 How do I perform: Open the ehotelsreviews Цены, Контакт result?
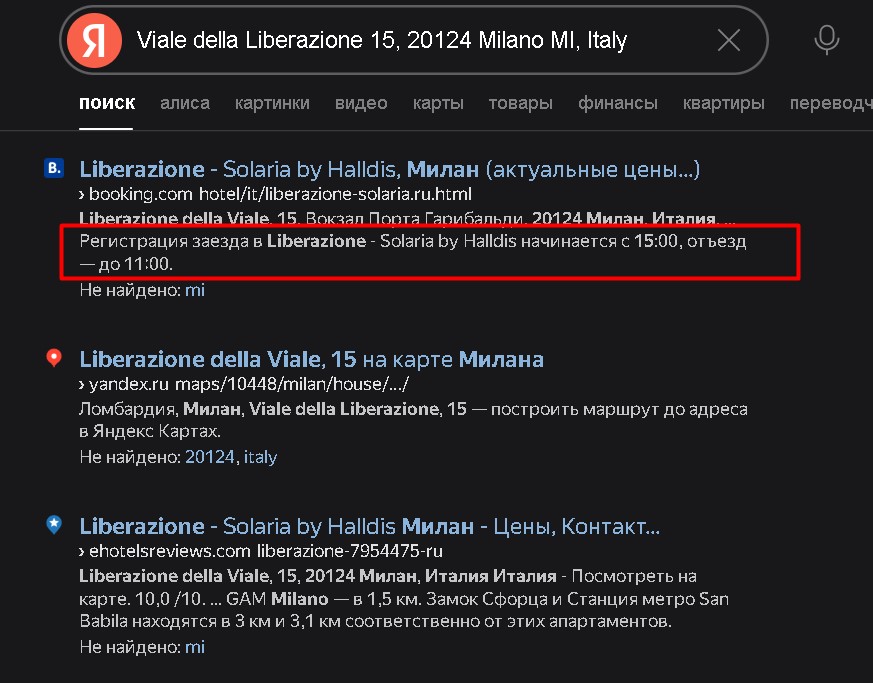tap(369, 525)
